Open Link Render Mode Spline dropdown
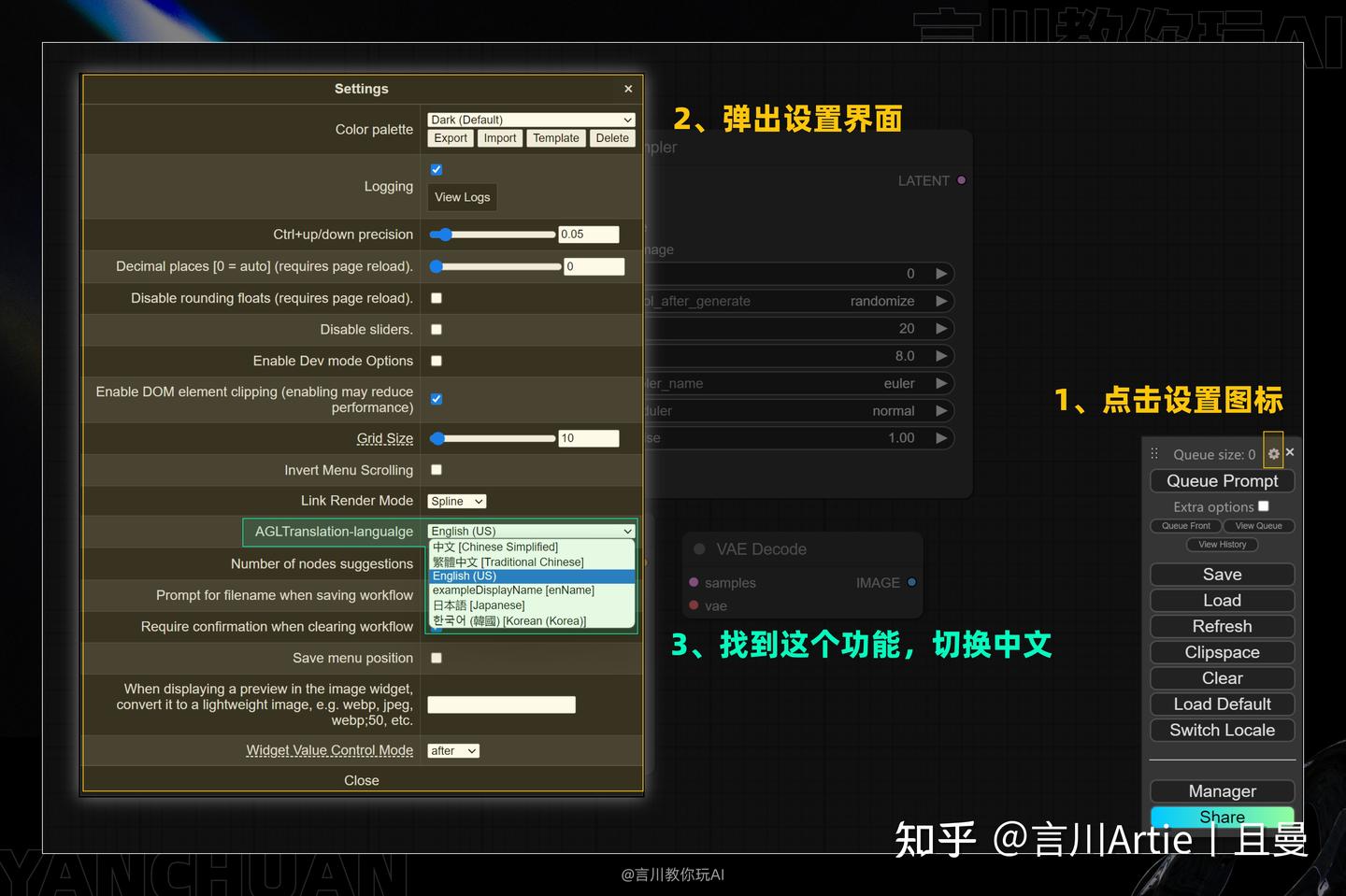 coord(456,502)
